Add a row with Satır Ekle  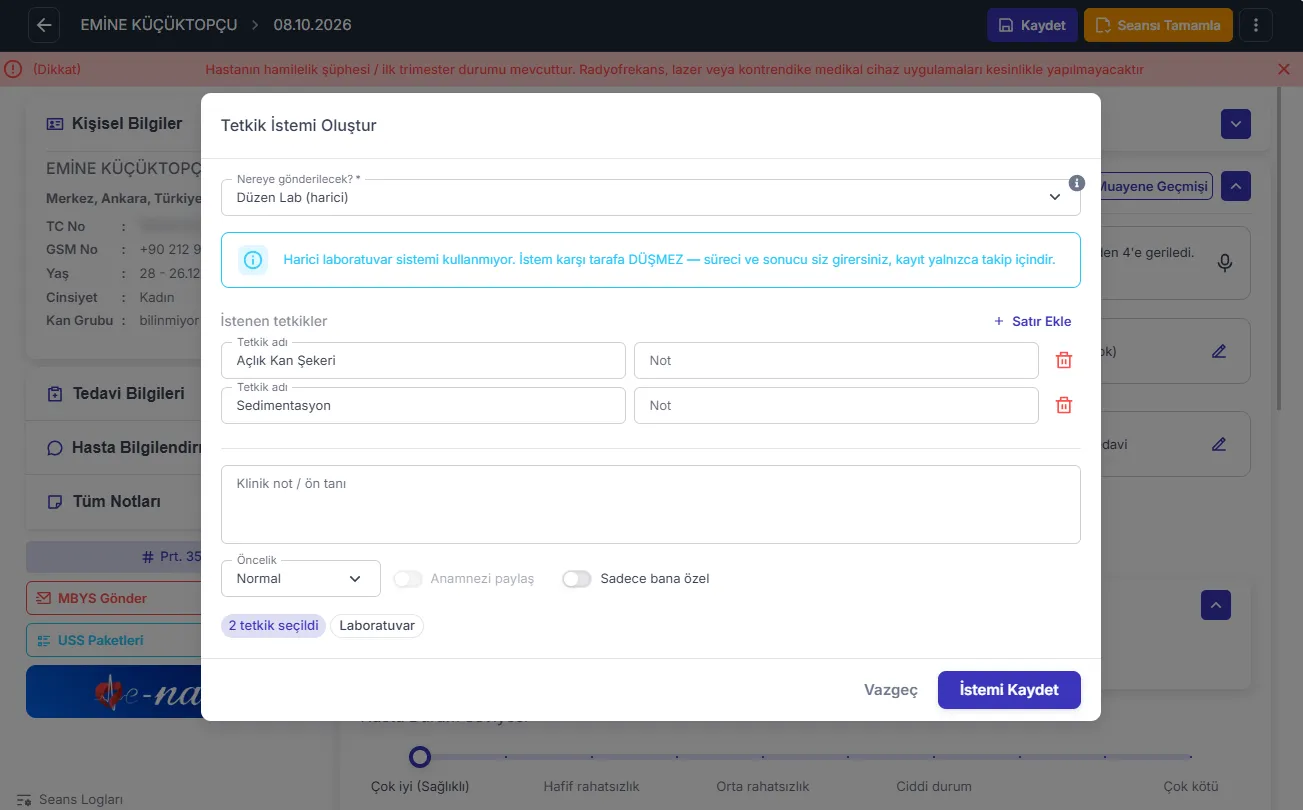[1032, 321]
